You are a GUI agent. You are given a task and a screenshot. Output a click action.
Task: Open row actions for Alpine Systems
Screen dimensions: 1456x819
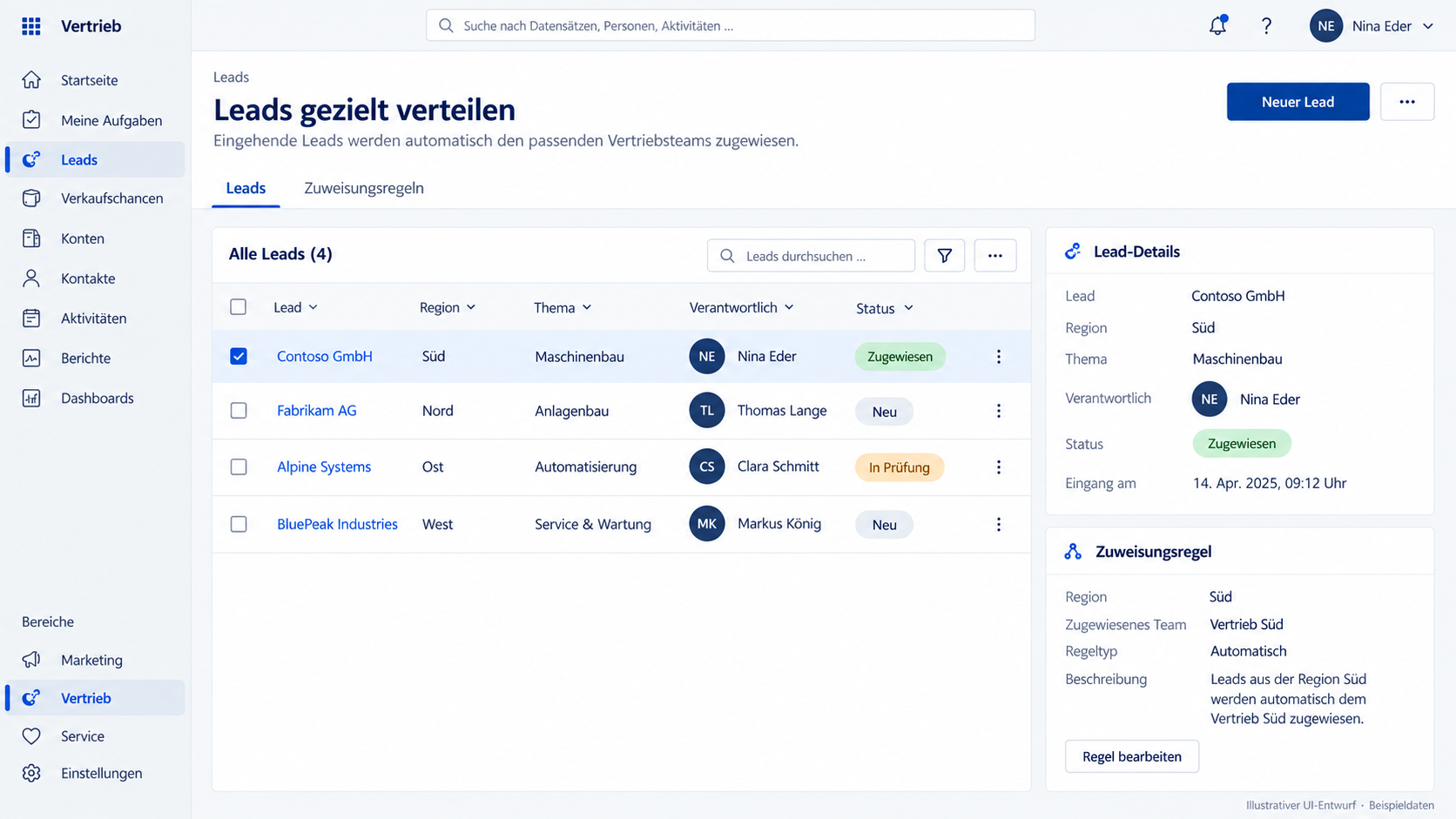click(999, 467)
